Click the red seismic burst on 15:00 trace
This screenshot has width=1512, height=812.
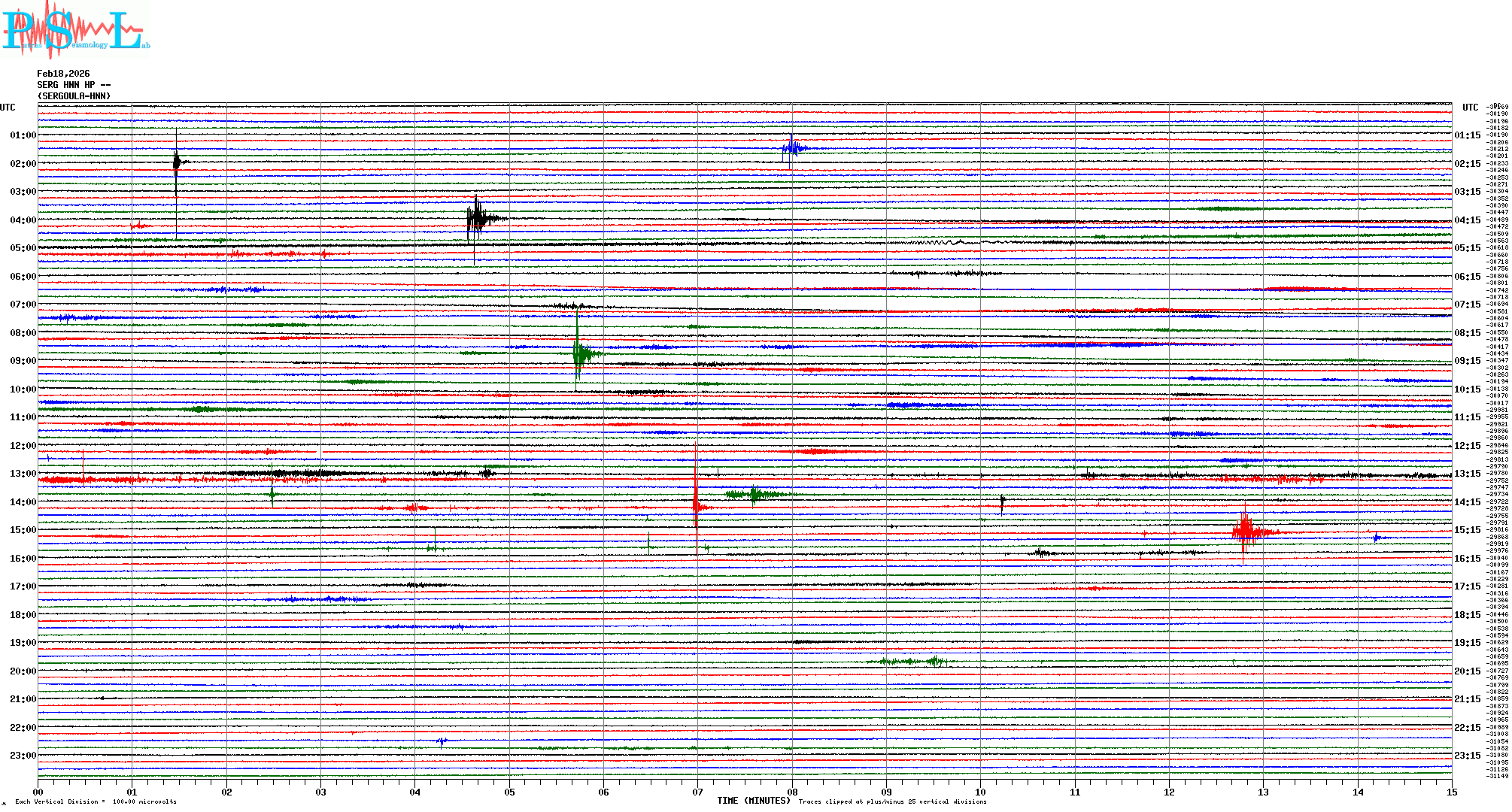coord(1246,532)
